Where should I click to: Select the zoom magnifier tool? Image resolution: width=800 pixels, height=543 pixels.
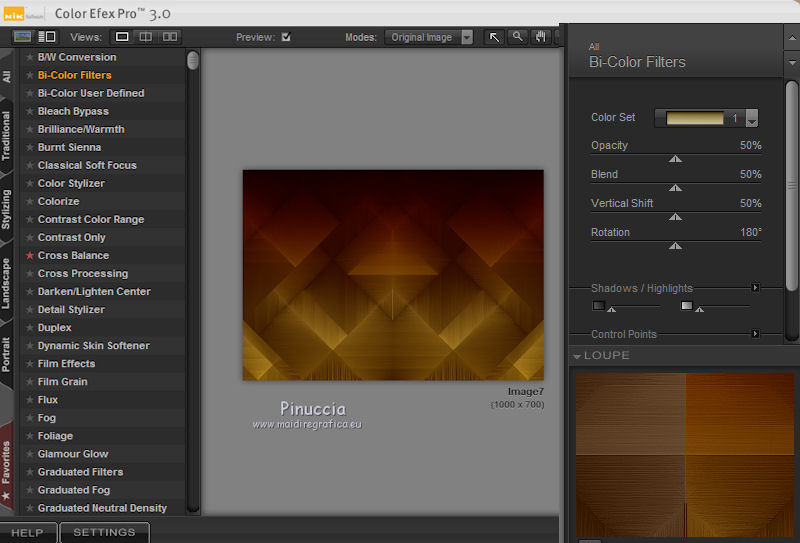(518, 37)
